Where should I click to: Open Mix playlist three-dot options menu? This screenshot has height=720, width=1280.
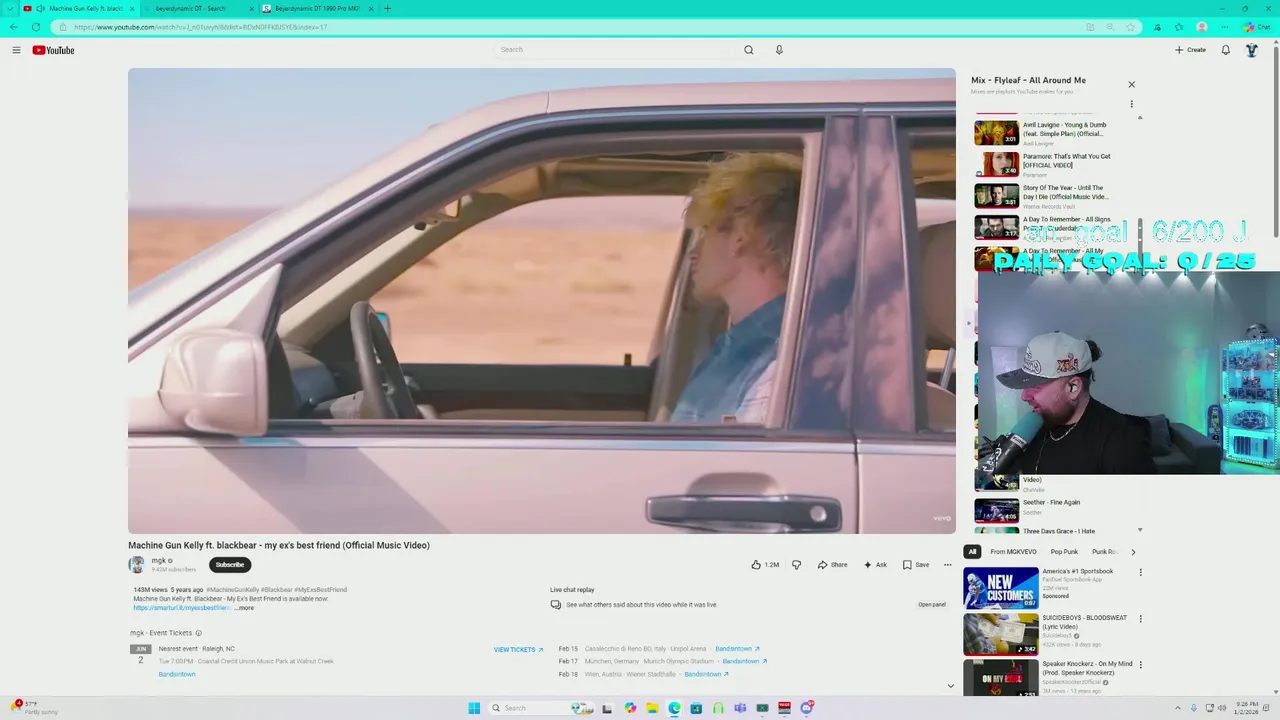pos(1131,104)
